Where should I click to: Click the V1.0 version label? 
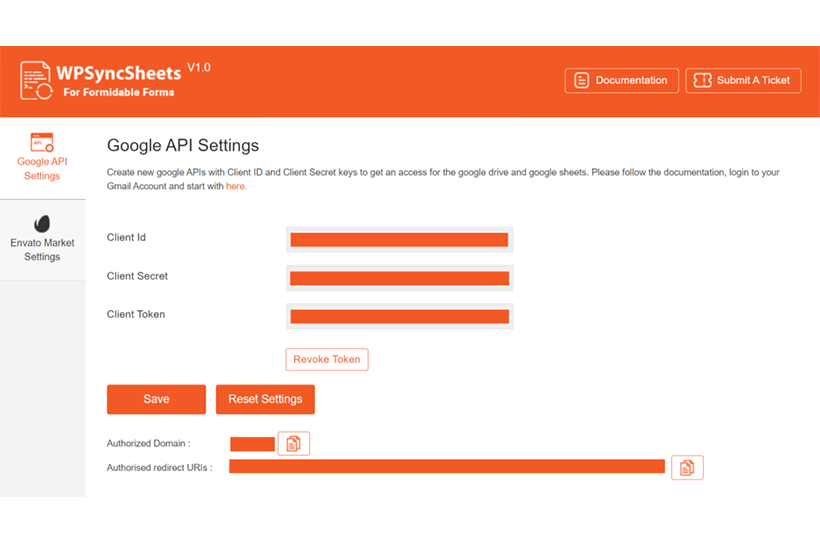point(199,67)
